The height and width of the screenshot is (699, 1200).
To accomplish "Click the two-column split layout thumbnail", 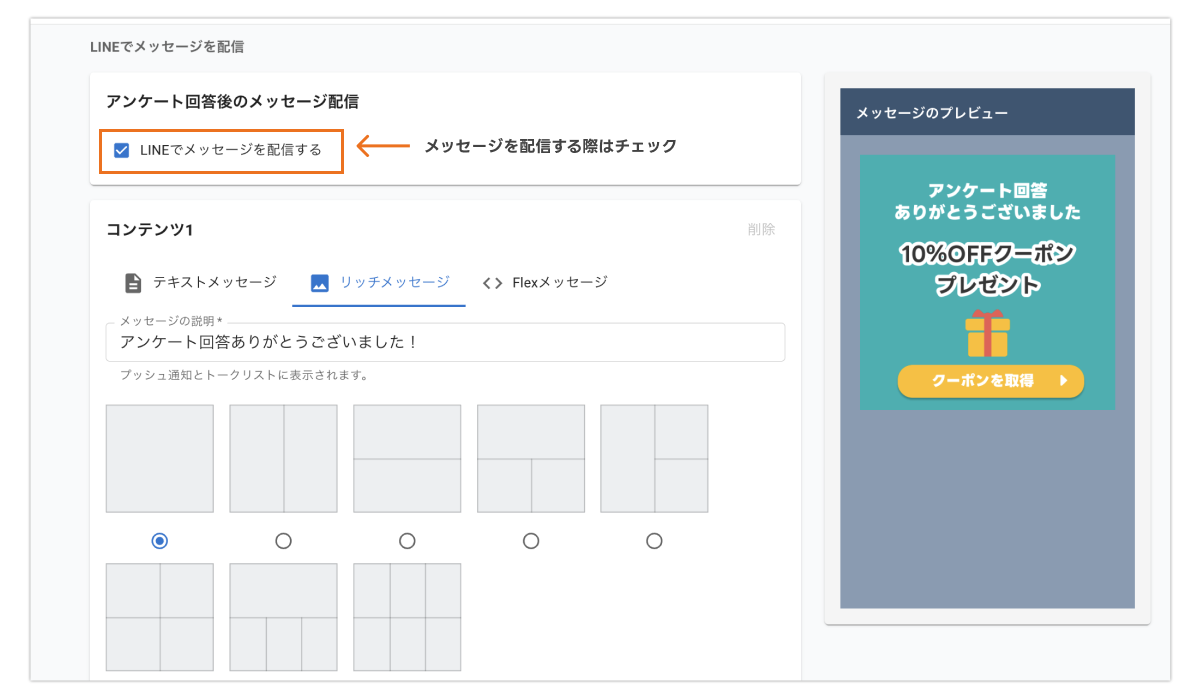I will pos(284,459).
